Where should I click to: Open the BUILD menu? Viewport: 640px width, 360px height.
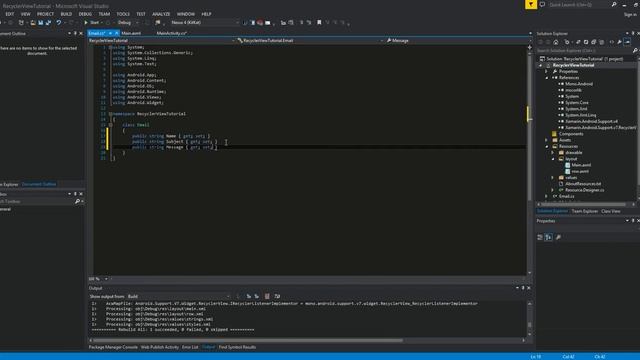pos(66,14)
